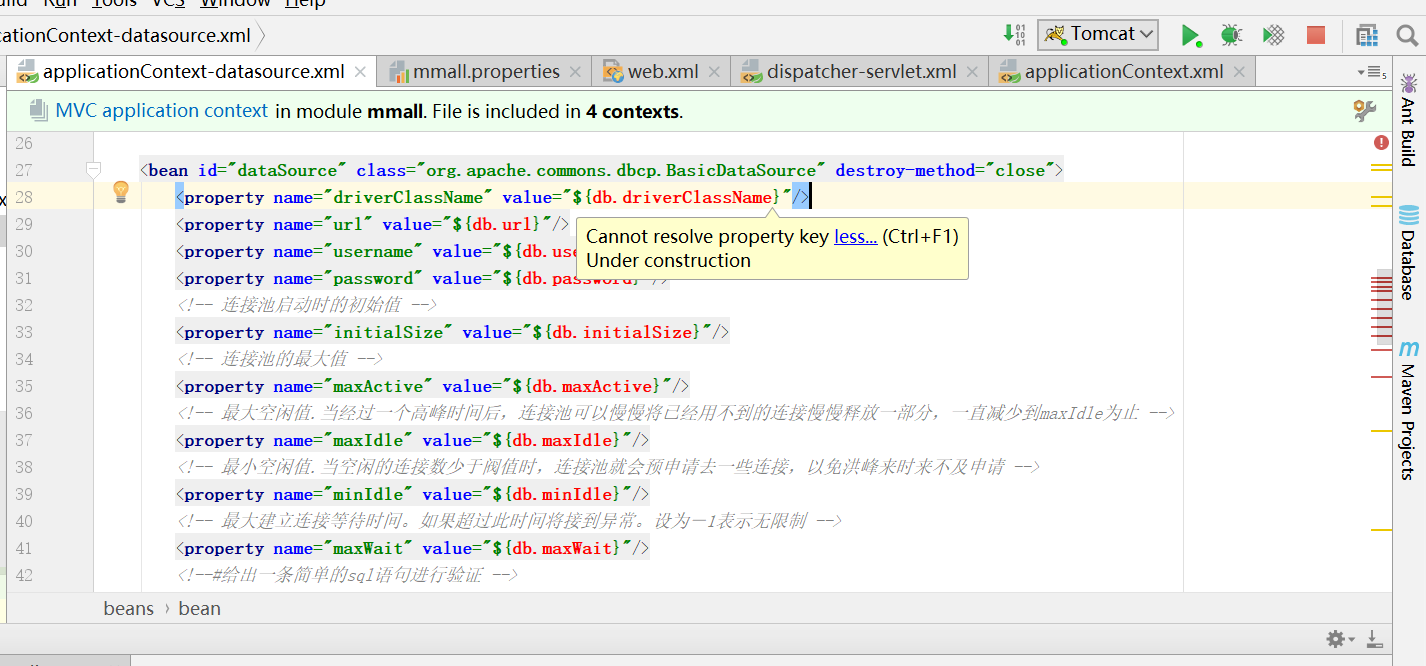Viewport: 1426px width, 666px height.
Task: Click the red error indicator in gutter stripe
Action: point(1381,143)
